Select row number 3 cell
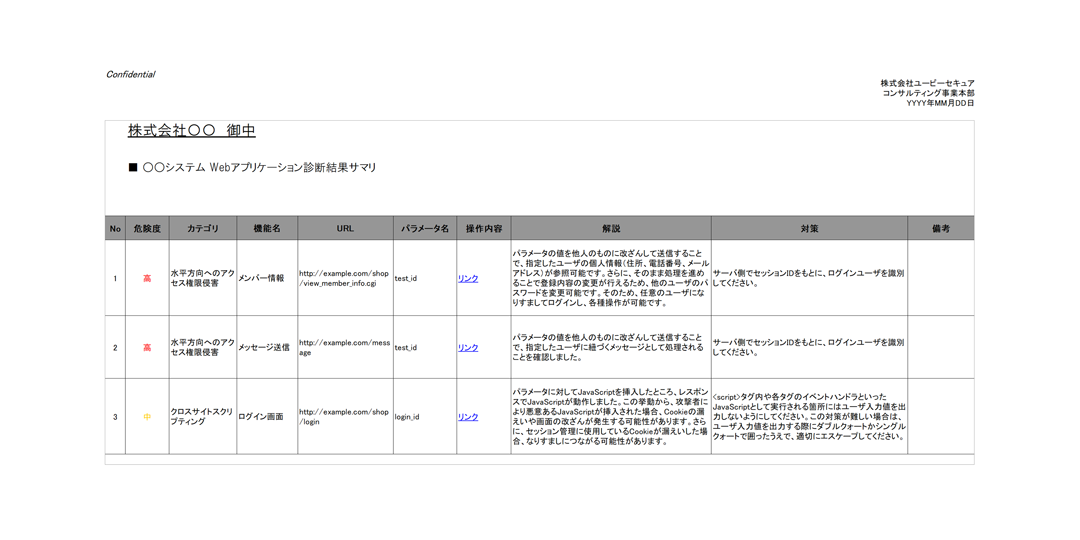Viewport: 1080px width, 540px height. (115, 417)
